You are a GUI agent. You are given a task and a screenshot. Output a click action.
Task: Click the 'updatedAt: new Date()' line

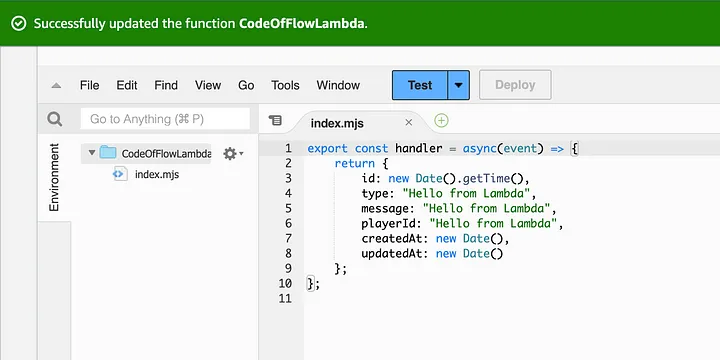432,253
